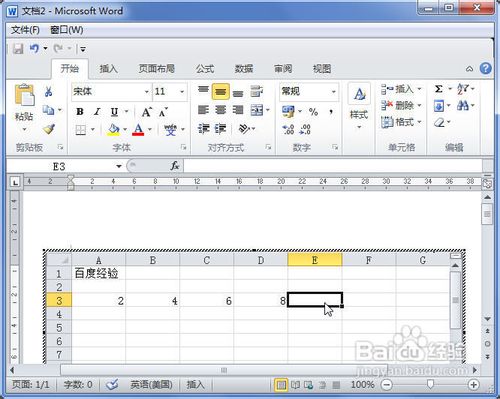Apply red font color A

pyautogui.click(x=138, y=129)
